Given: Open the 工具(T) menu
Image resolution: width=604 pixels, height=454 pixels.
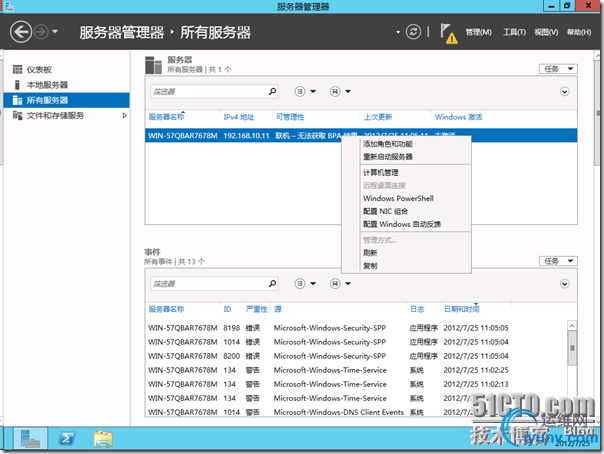Looking at the screenshot, I should (x=514, y=32).
